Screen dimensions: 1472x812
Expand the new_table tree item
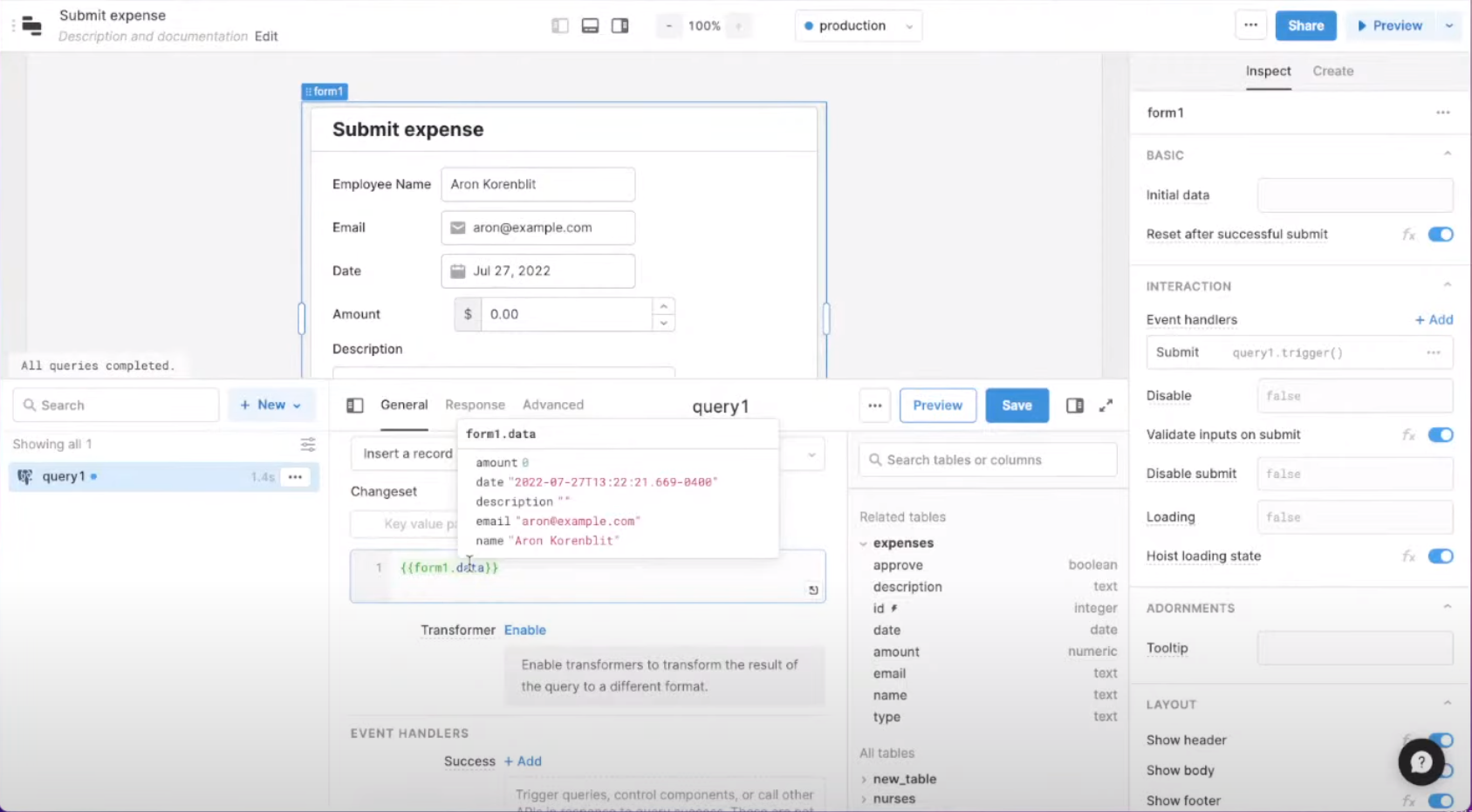click(x=864, y=779)
